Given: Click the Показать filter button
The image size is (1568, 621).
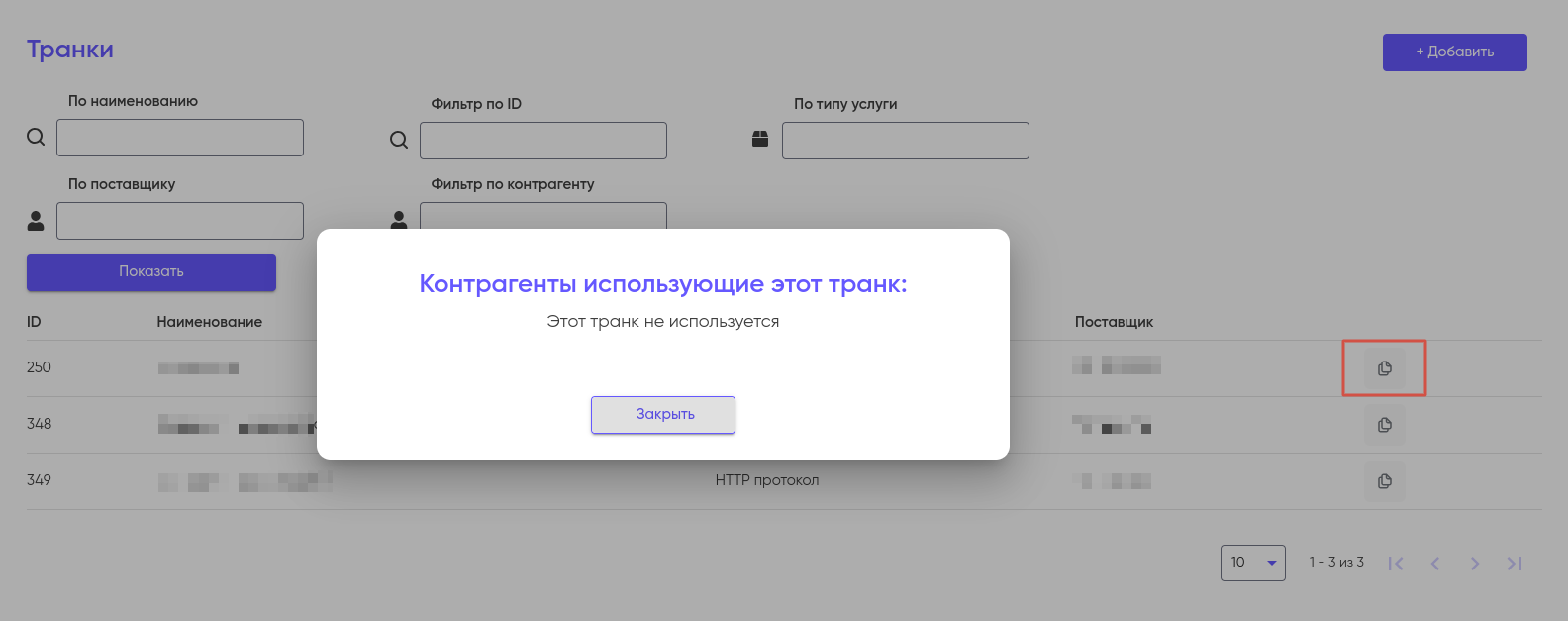Looking at the screenshot, I should (x=151, y=272).
